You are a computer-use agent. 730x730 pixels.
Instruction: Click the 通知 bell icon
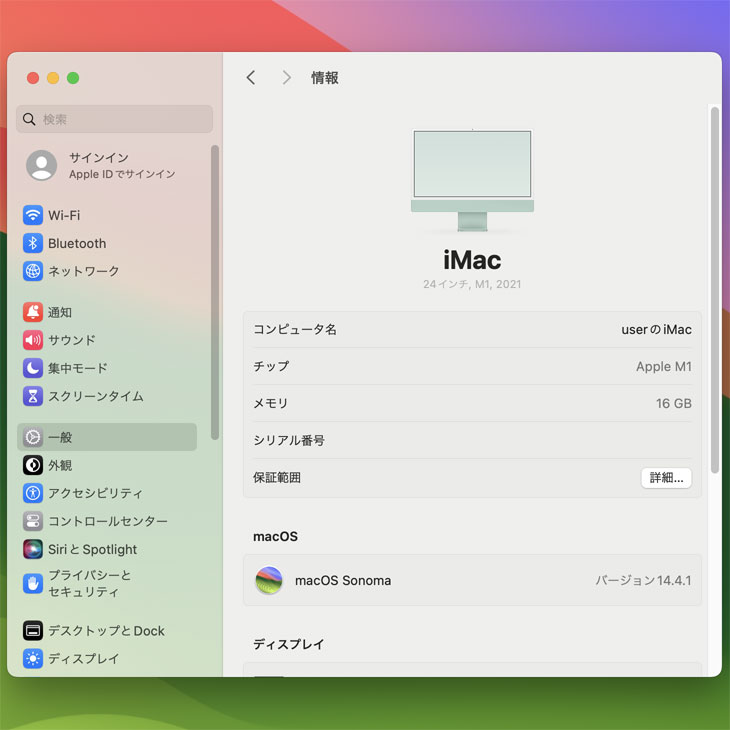click(x=33, y=312)
